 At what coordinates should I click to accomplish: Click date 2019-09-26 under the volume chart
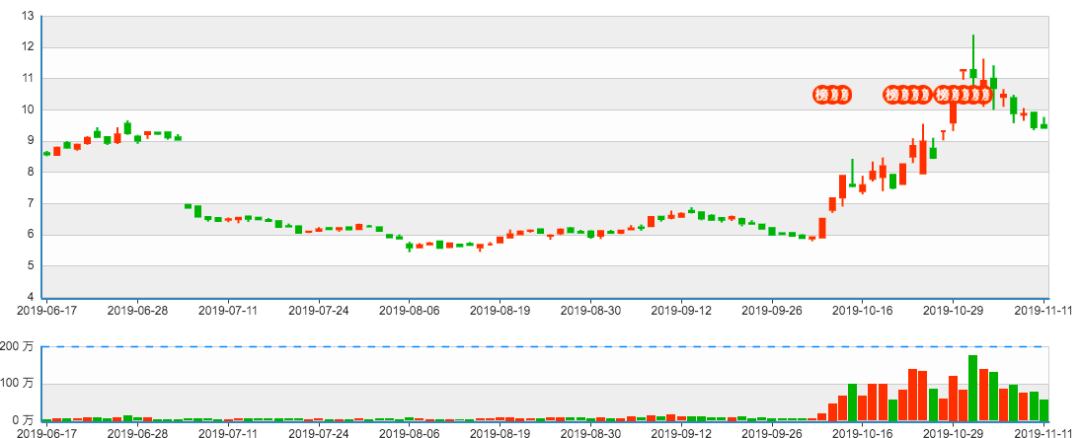tap(771, 432)
